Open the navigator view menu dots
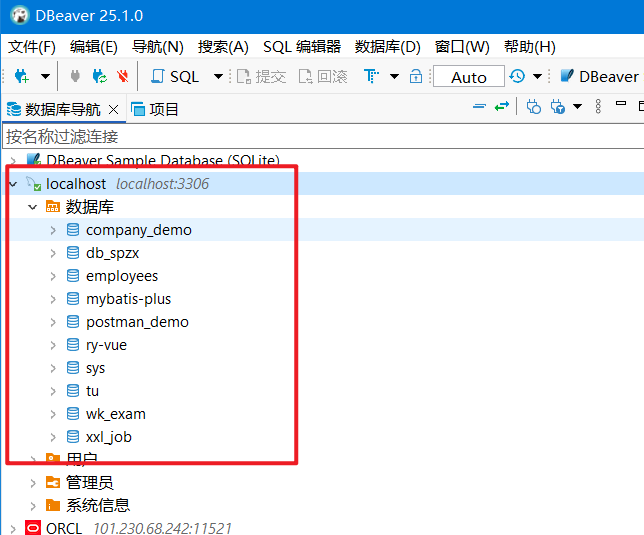644x535 pixels. tap(598, 106)
